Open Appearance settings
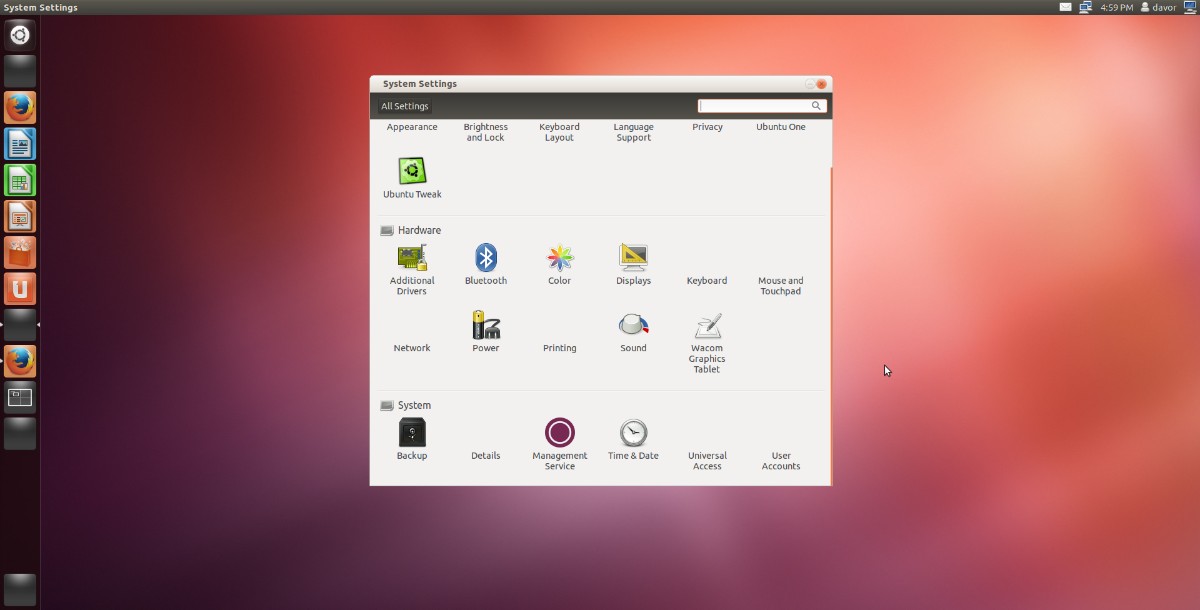This screenshot has width=1200, height=610. point(412,127)
